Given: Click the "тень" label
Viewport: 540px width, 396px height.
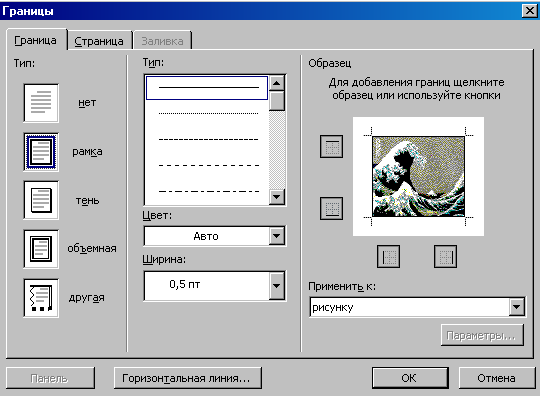Looking at the screenshot, I should point(87,200).
